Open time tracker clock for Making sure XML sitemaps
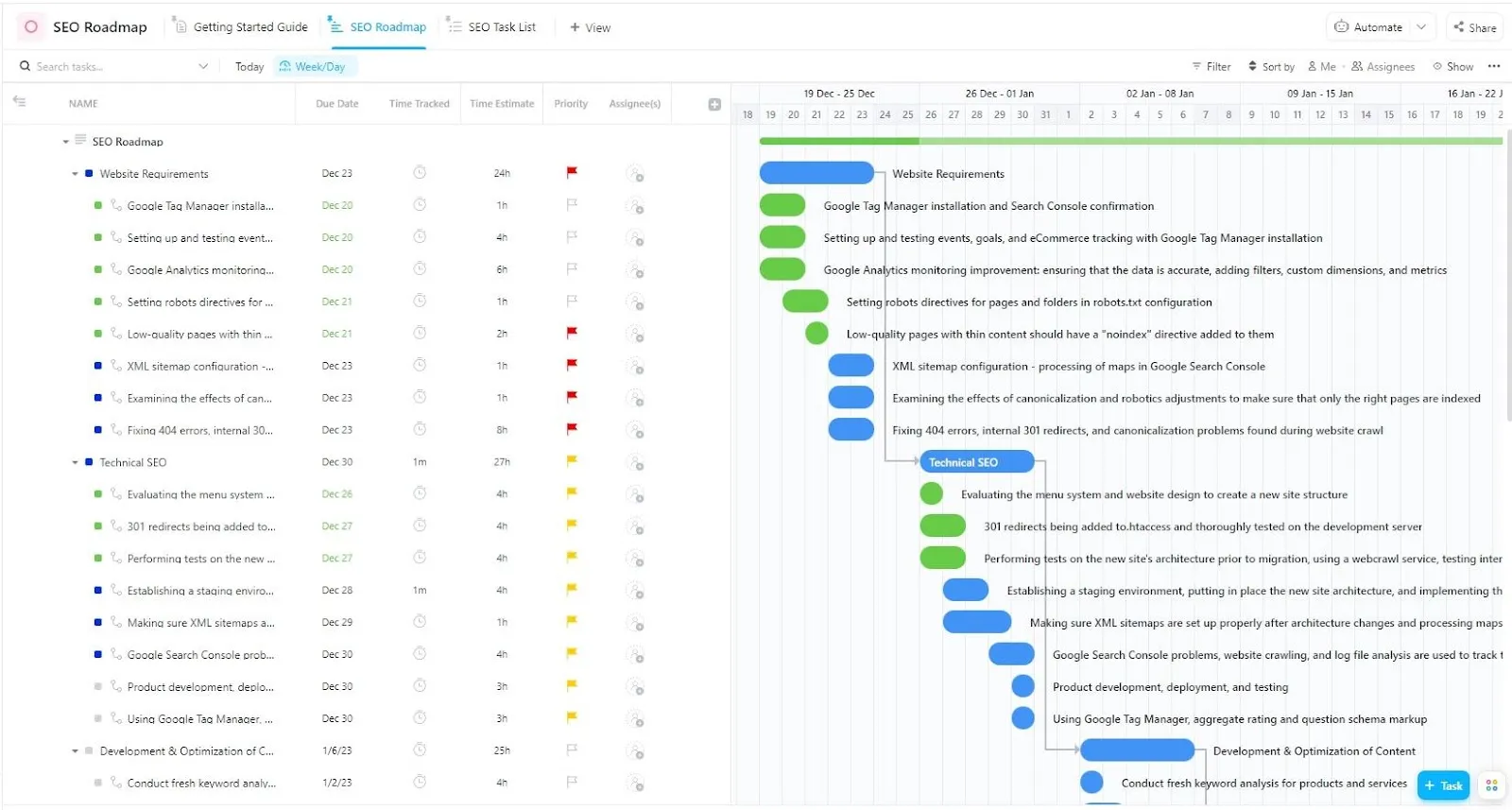Viewport: 1512px width, 810px height. coord(420,621)
